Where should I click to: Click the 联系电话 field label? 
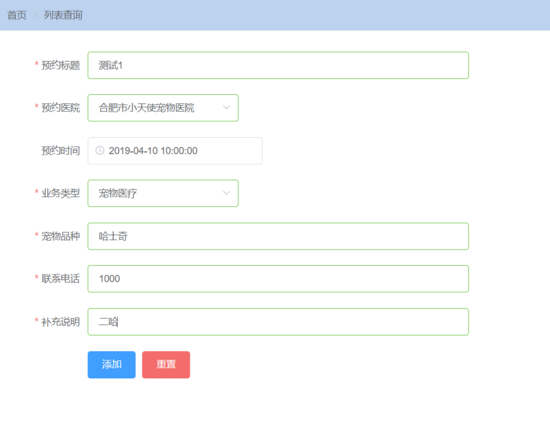click(61, 279)
